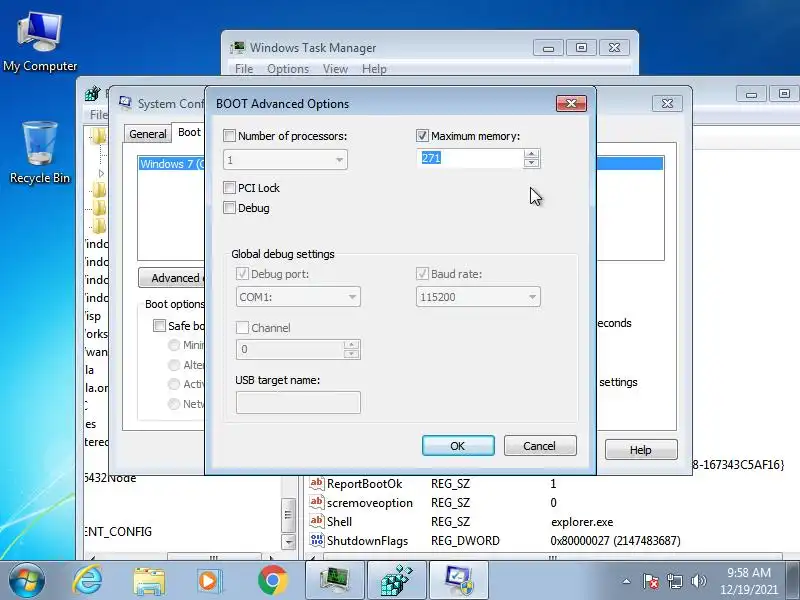The height and width of the screenshot is (600, 800).
Task: Switch to General tab in System Configuration
Action: click(147, 134)
